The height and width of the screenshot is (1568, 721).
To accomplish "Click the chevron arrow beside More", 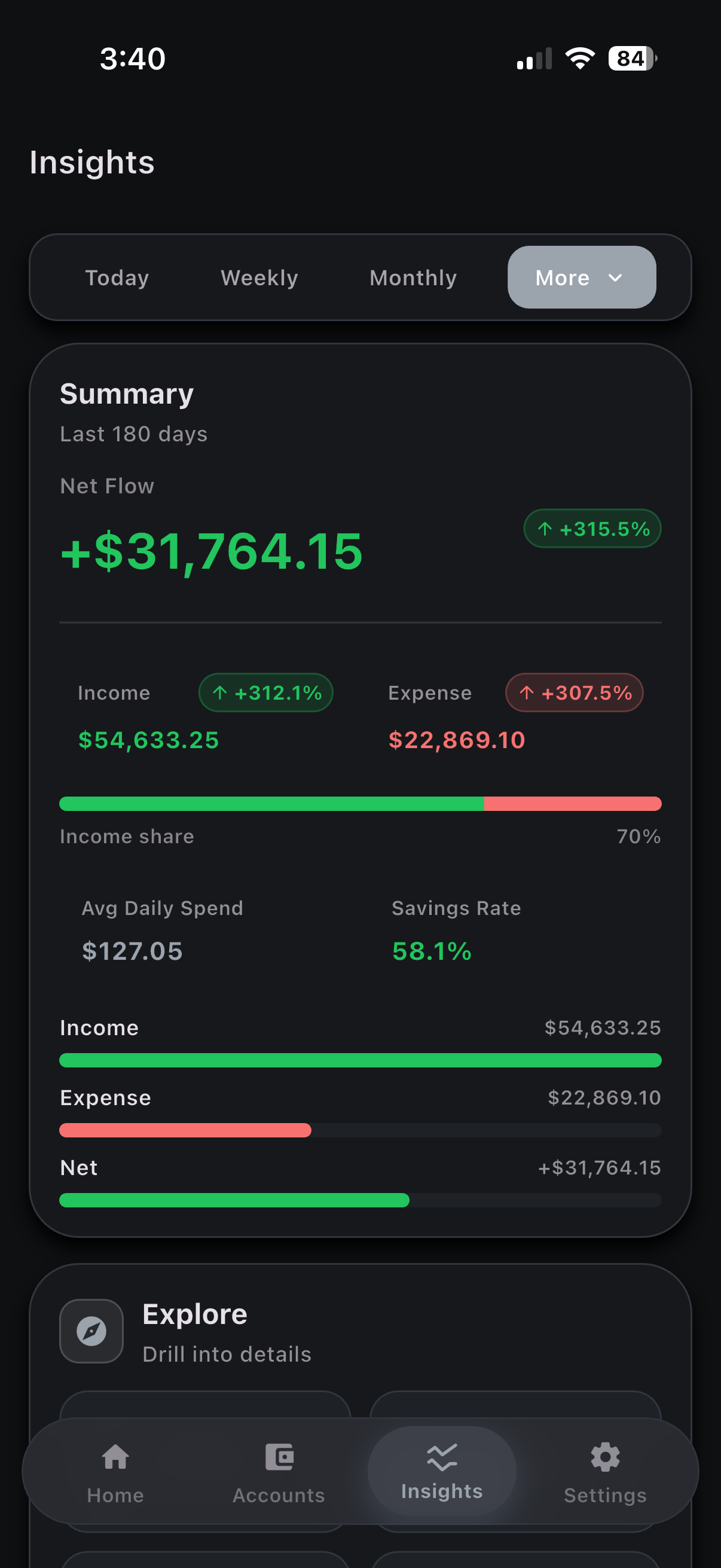I will [x=615, y=277].
